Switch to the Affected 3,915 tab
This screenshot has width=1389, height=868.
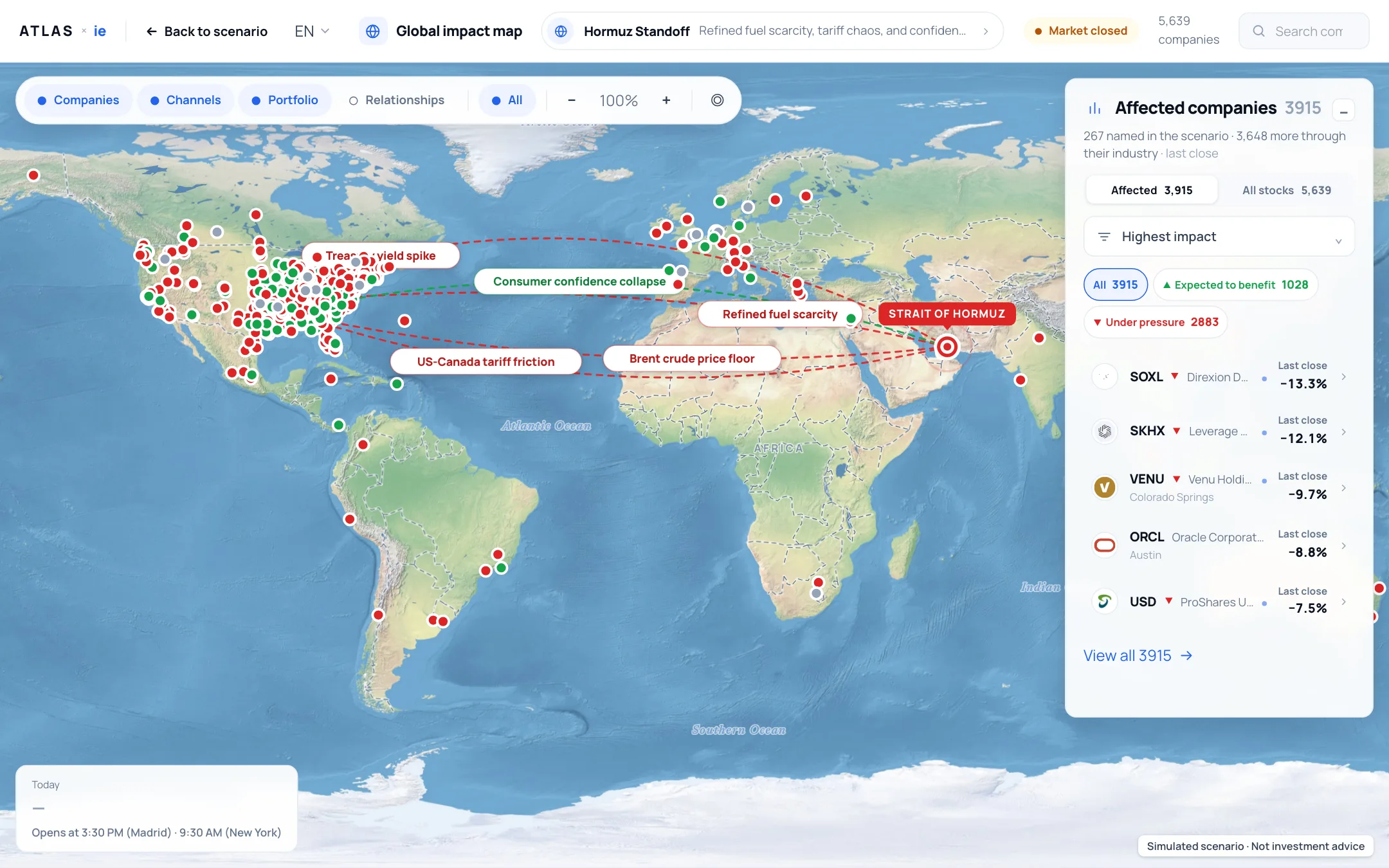coord(1152,190)
